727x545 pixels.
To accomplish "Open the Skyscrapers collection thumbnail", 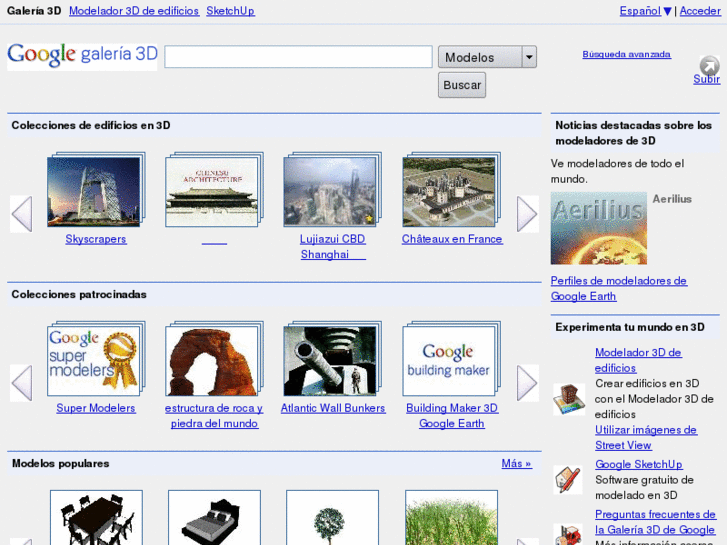I will tap(96, 190).
